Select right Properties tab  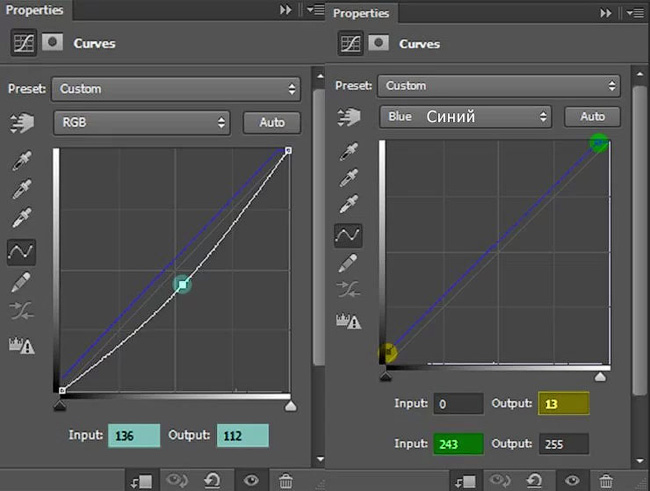[x=361, y=13]
